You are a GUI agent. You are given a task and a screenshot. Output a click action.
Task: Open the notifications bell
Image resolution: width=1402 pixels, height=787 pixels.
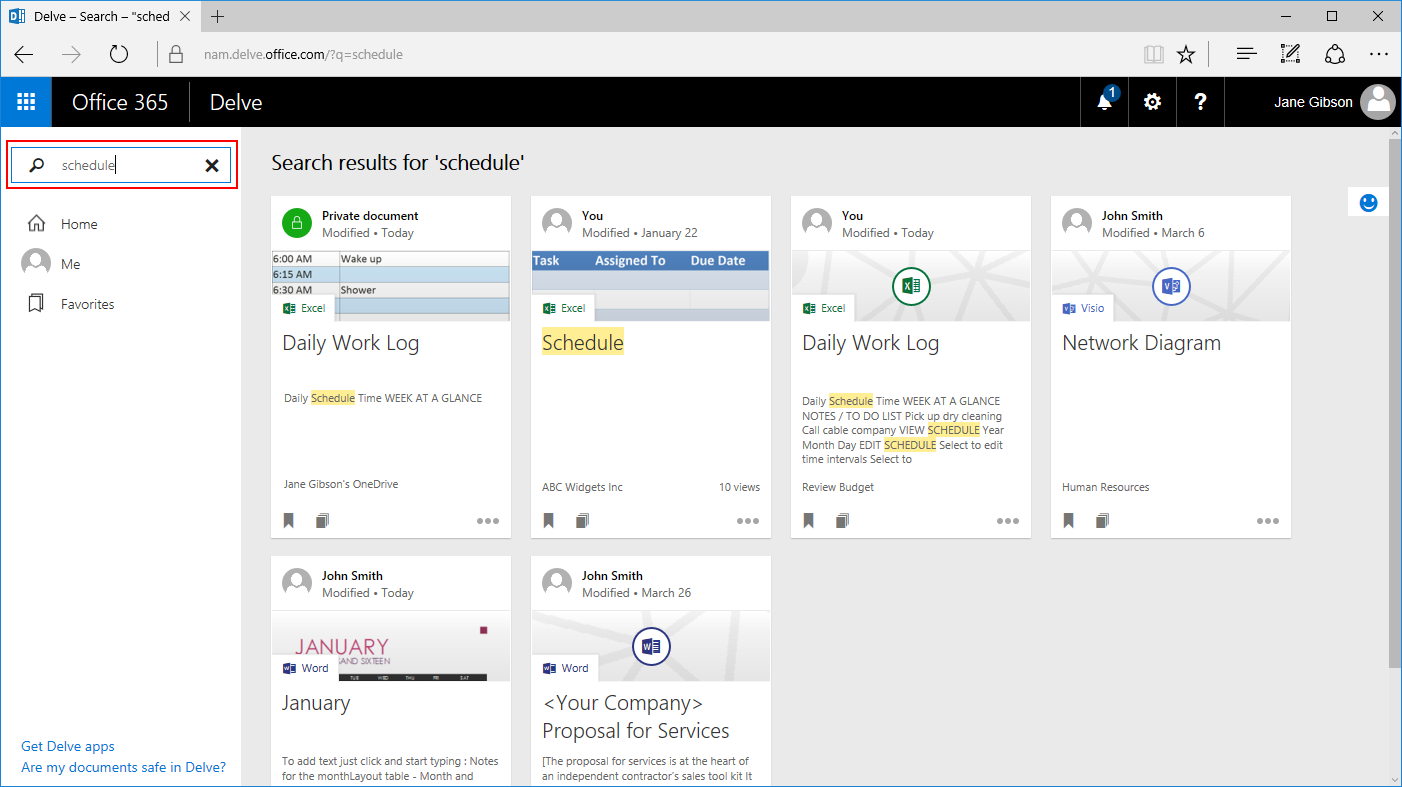1105,101
